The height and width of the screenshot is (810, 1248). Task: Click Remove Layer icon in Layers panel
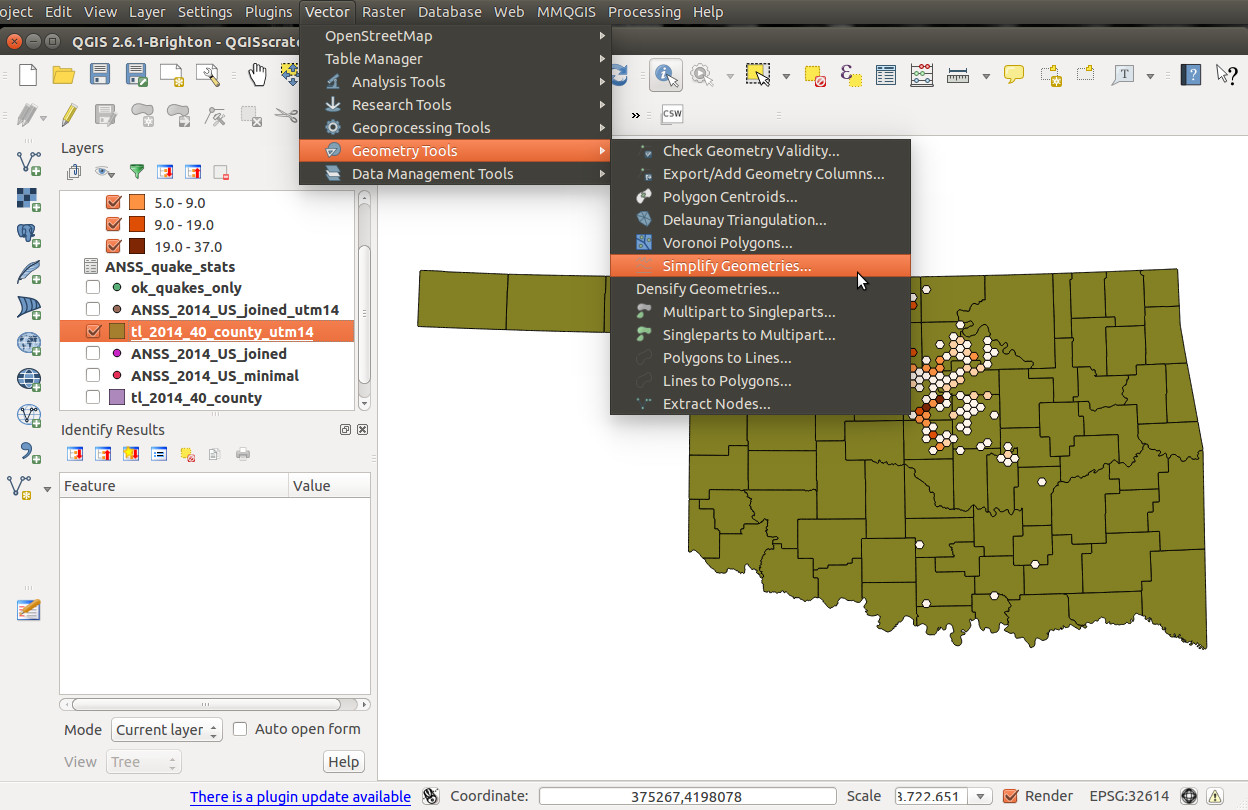221,171
